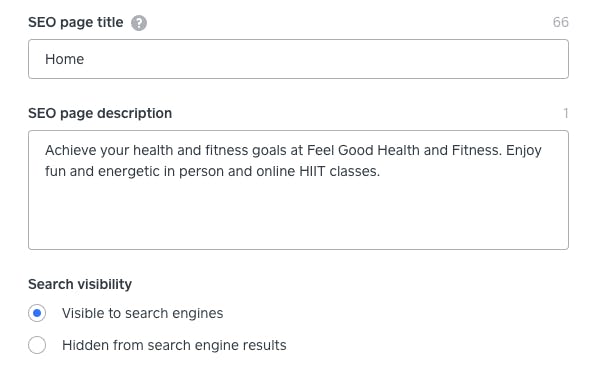
Task: Click the 'SEO page description' label
Action: tap(100, 113)
